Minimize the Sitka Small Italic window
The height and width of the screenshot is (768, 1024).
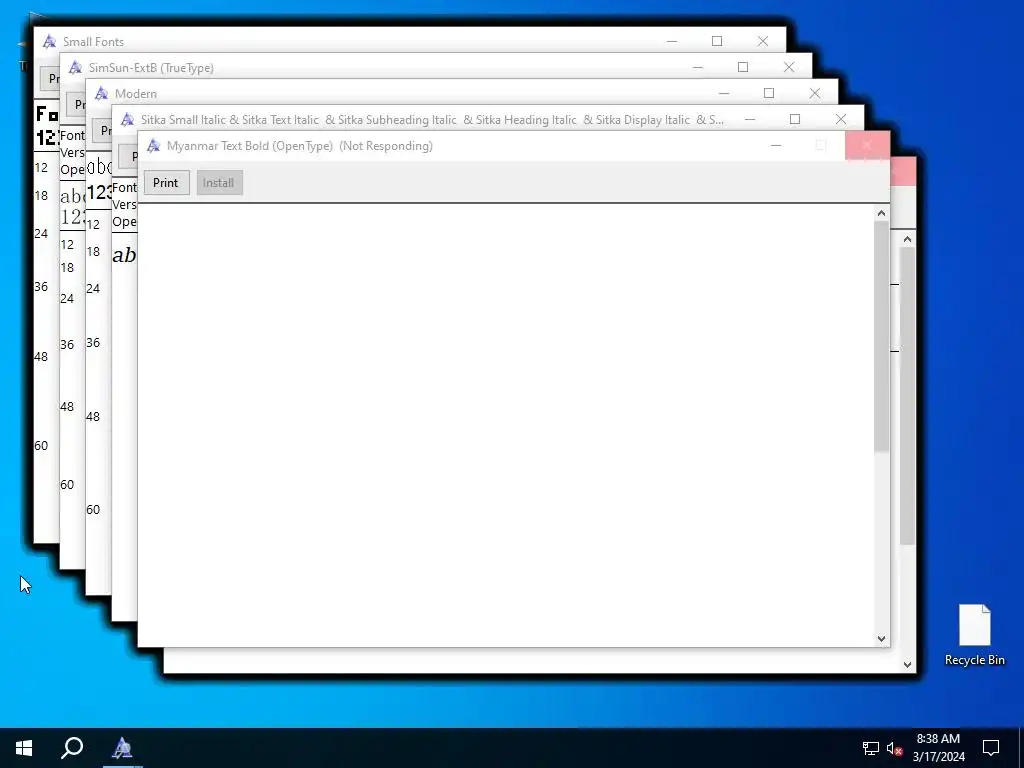(x=750, y=120)
